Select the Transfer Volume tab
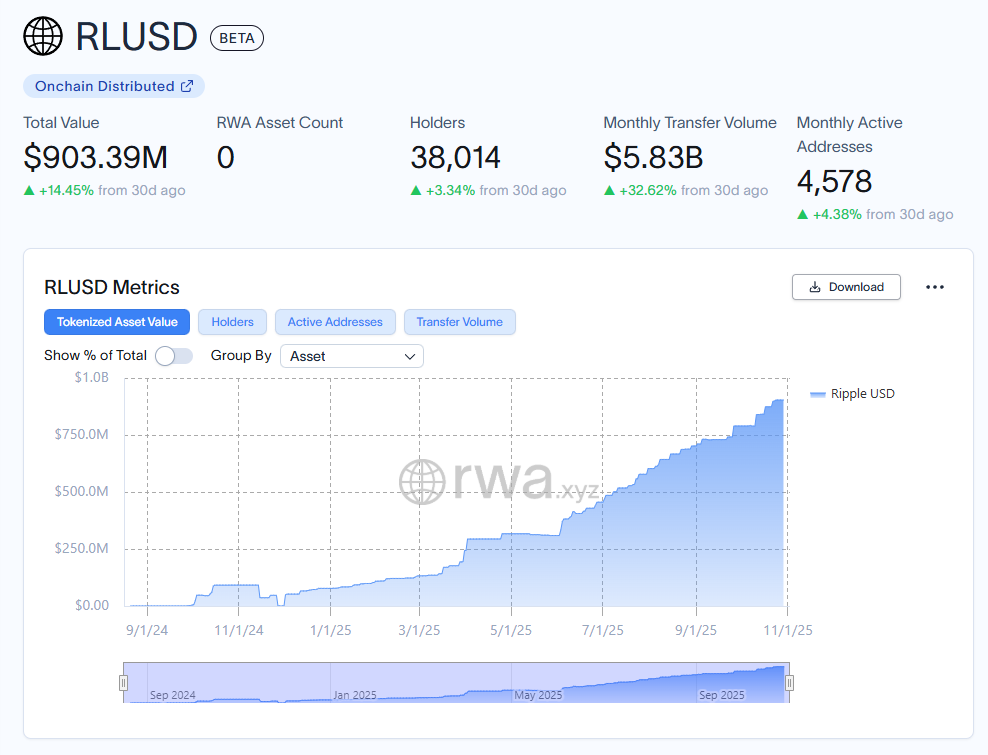This screenshot has height=755, width=988. (459, 322)
